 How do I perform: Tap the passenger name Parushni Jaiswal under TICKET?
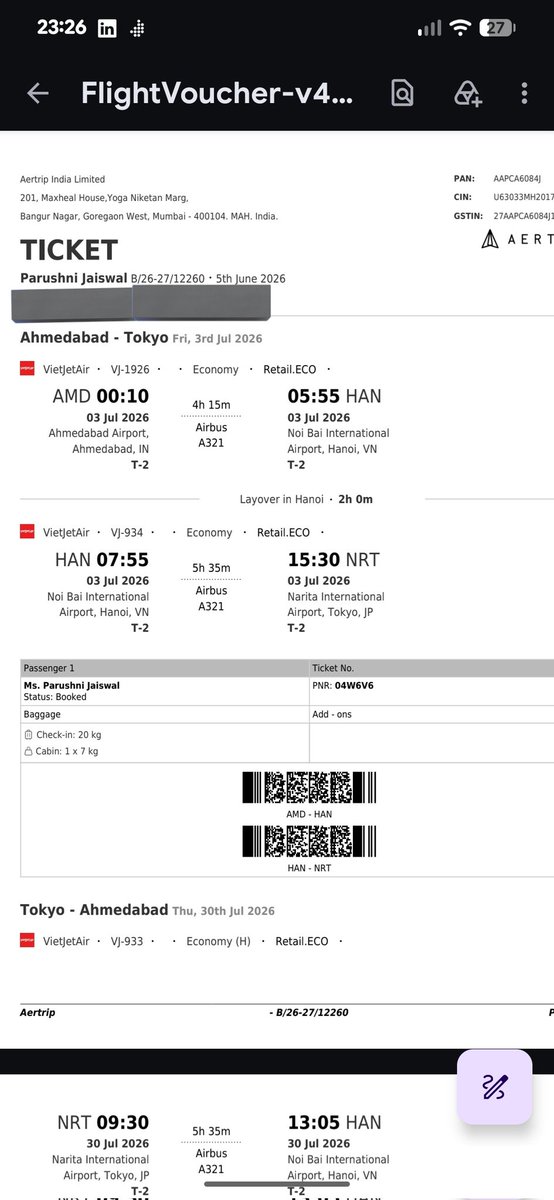pos(74,278)
